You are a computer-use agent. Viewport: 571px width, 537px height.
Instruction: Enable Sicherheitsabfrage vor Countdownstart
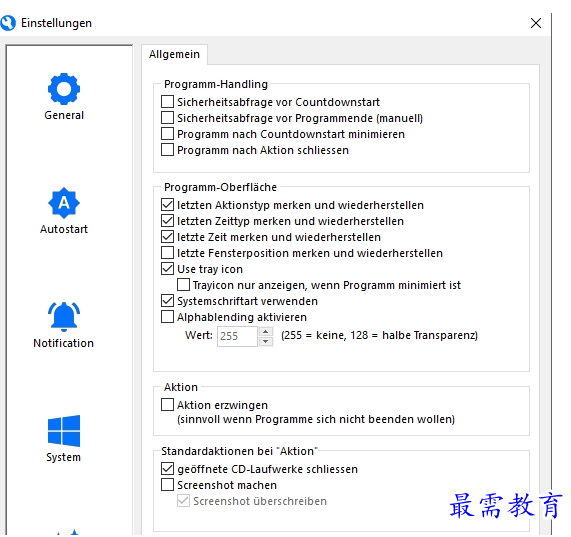pos(167,102)
